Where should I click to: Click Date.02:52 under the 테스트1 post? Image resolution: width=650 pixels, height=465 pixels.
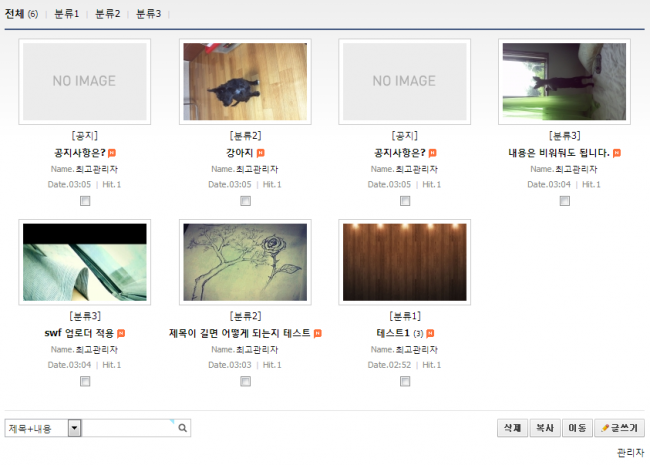coord(389,365)
